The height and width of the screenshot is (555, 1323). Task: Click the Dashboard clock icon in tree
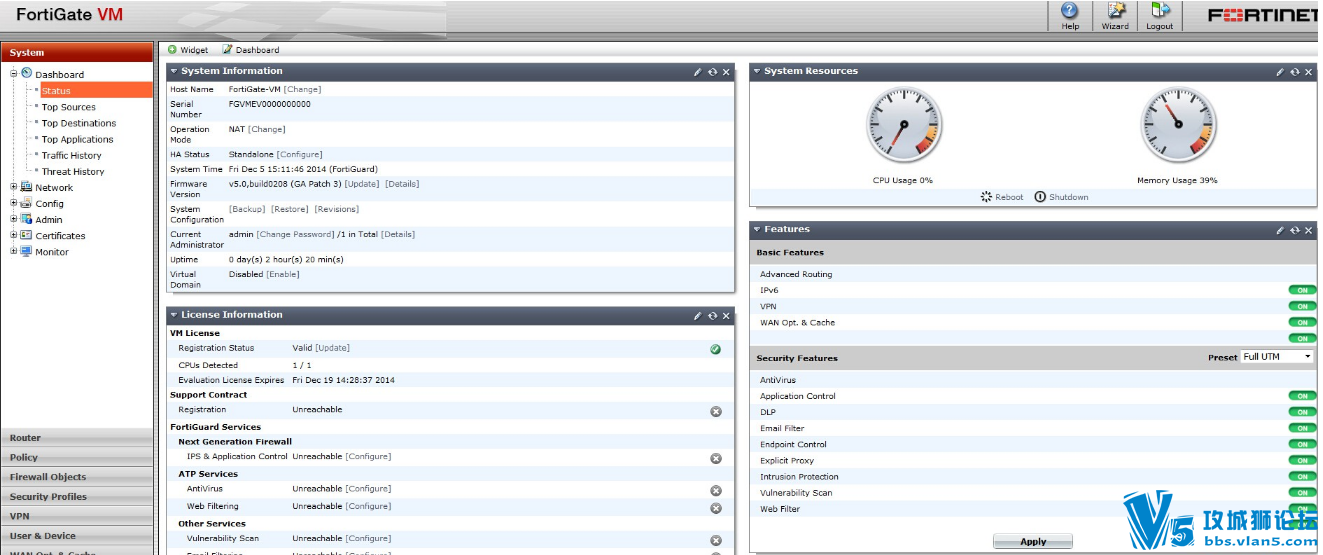(26, 73)
